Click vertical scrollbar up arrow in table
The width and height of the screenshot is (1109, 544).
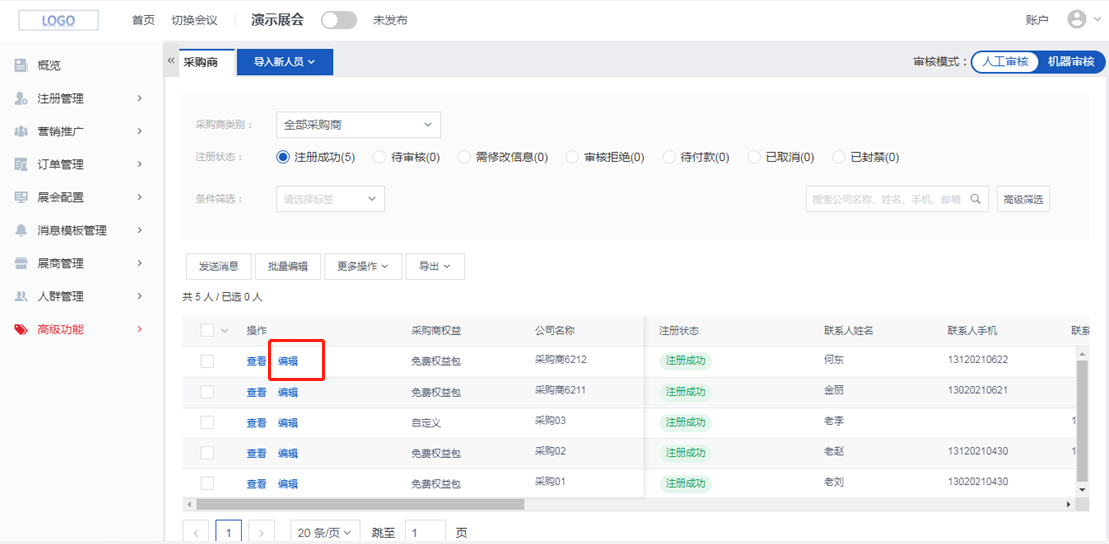tap(1082, 352)
